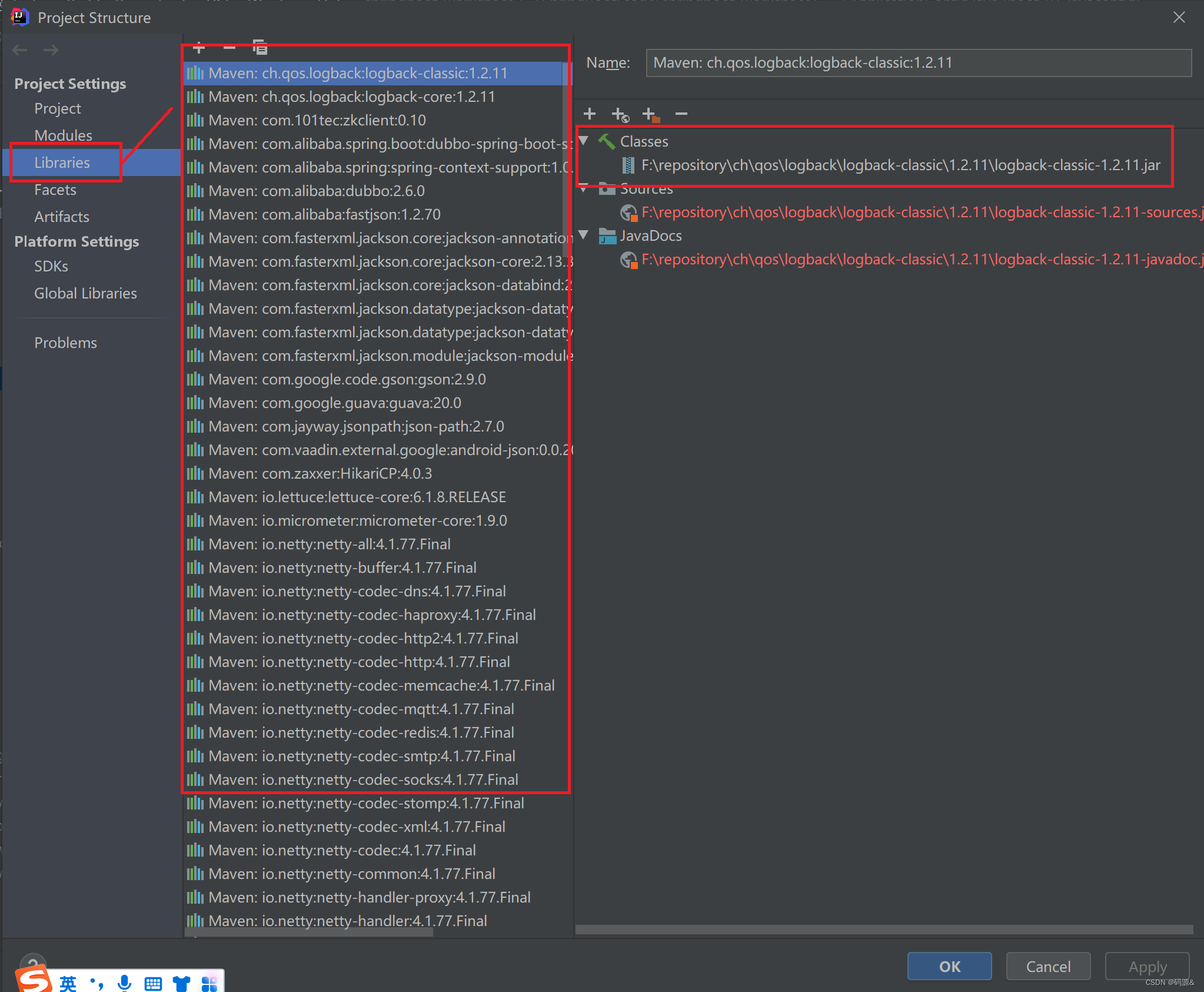Collapse the JavaDocs tree node
Image resolution: width=1204 pixels, height=992 pixels.
click(584, 235)
